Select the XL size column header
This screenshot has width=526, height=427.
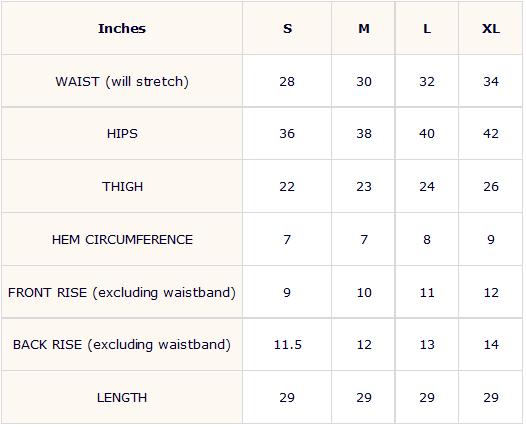(491, 29)
